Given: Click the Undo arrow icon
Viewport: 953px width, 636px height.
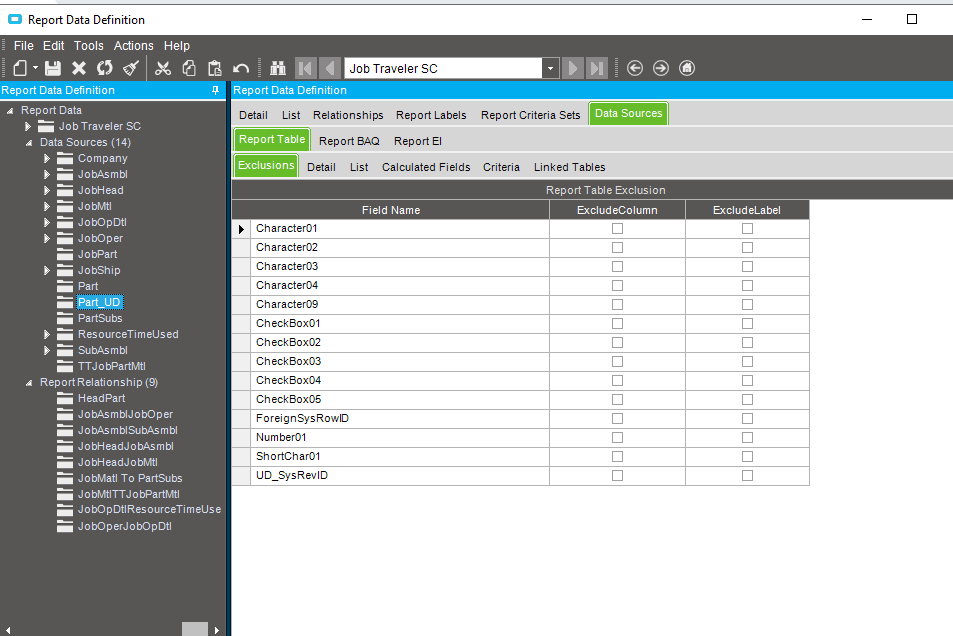Looking at the screenshot, I should pyautogui.click(x=241, y=68).
